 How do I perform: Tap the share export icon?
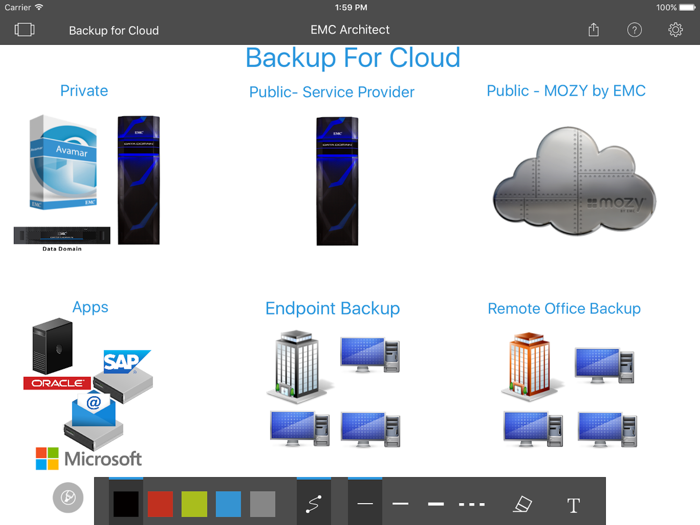point(593,29)
